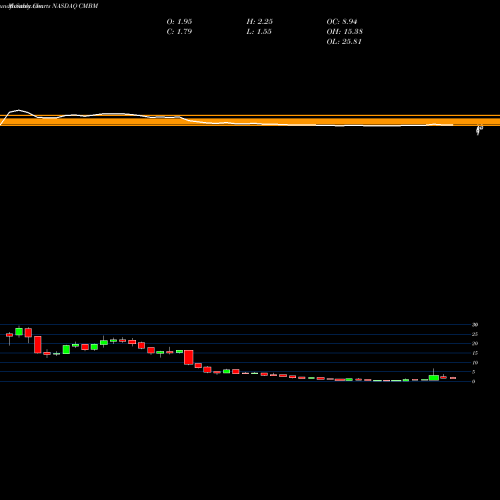Select the high value H: 2.25
The height and width of the screenshot is (500, 500).
point(260,22)
